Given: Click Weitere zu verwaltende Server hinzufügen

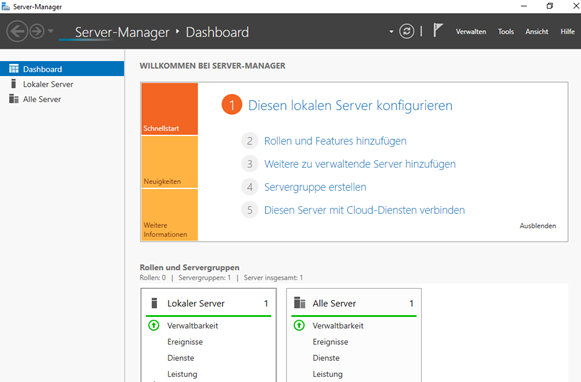Looking at the screenshot, I should pos(360,164).
